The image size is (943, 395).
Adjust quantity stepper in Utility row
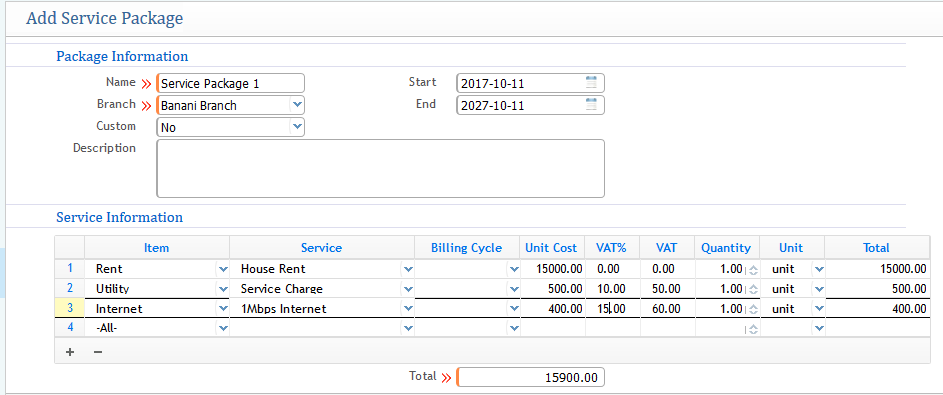click(753, 290)
